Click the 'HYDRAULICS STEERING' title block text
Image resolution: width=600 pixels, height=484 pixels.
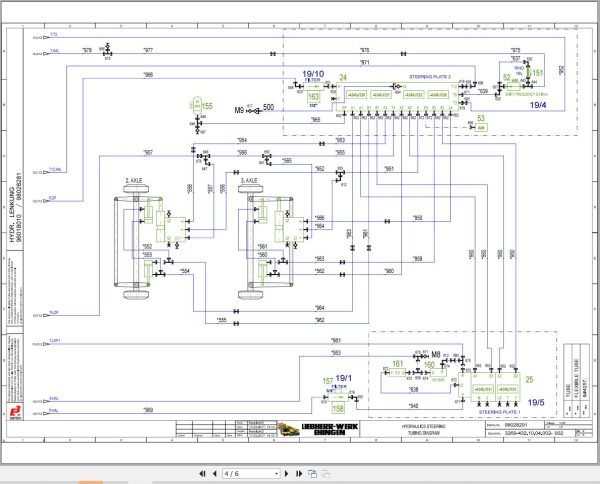(x=423, y=426)
